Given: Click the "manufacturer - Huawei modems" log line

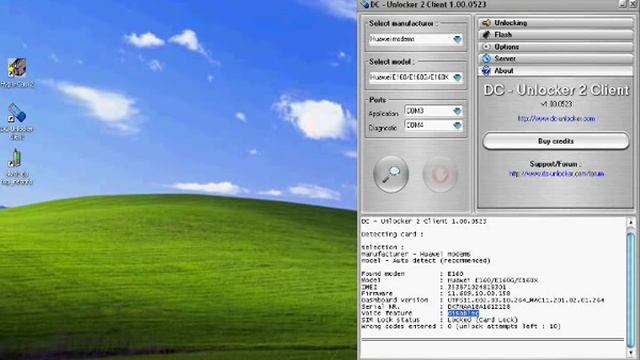Looking at the screenshot, I should click(416, 254).
